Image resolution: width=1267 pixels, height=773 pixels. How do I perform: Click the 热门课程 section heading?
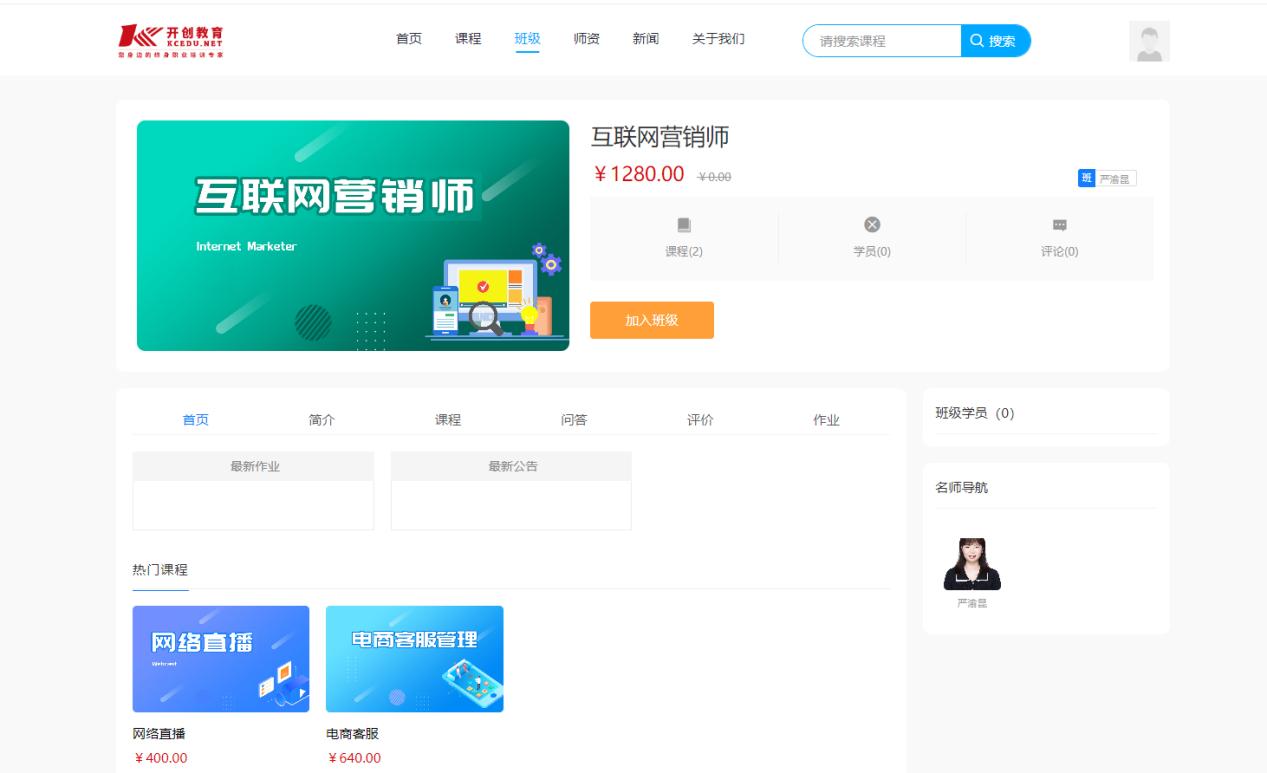[x=160, y=570]
